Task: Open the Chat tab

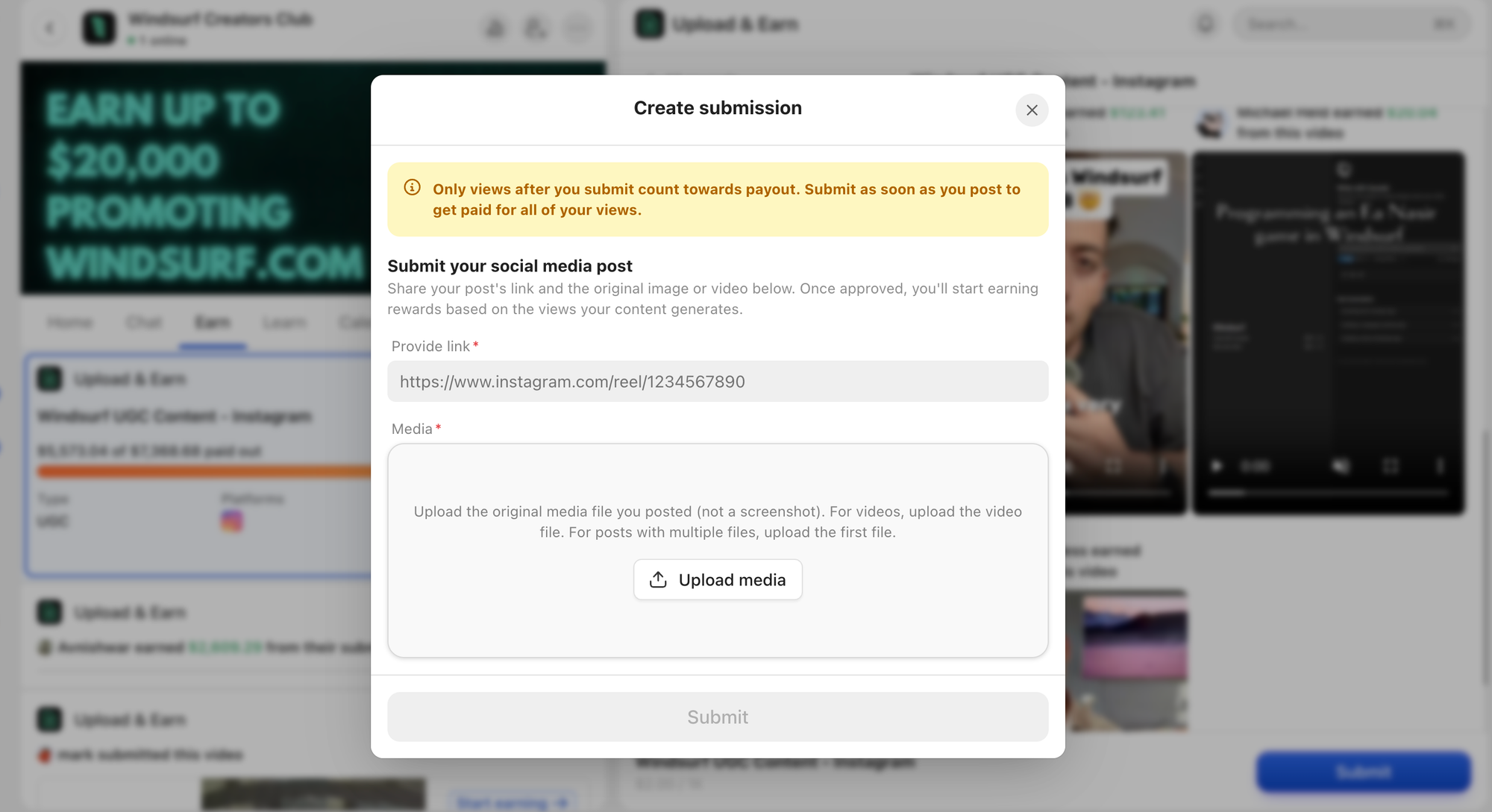Action: 143,322
